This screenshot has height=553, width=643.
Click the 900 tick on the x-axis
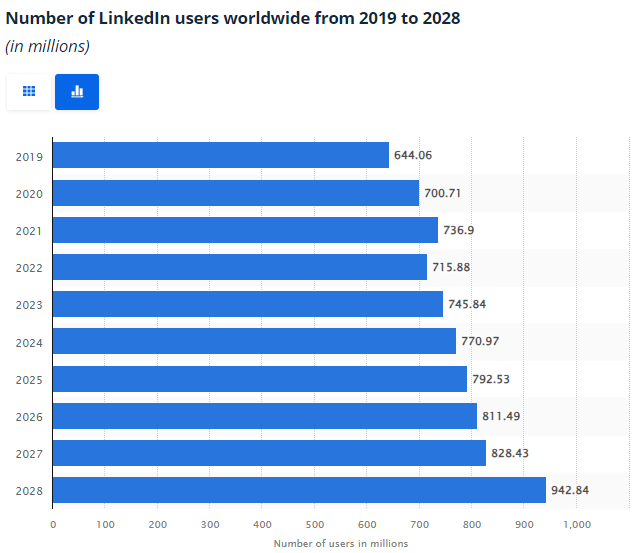coord(524,524)
